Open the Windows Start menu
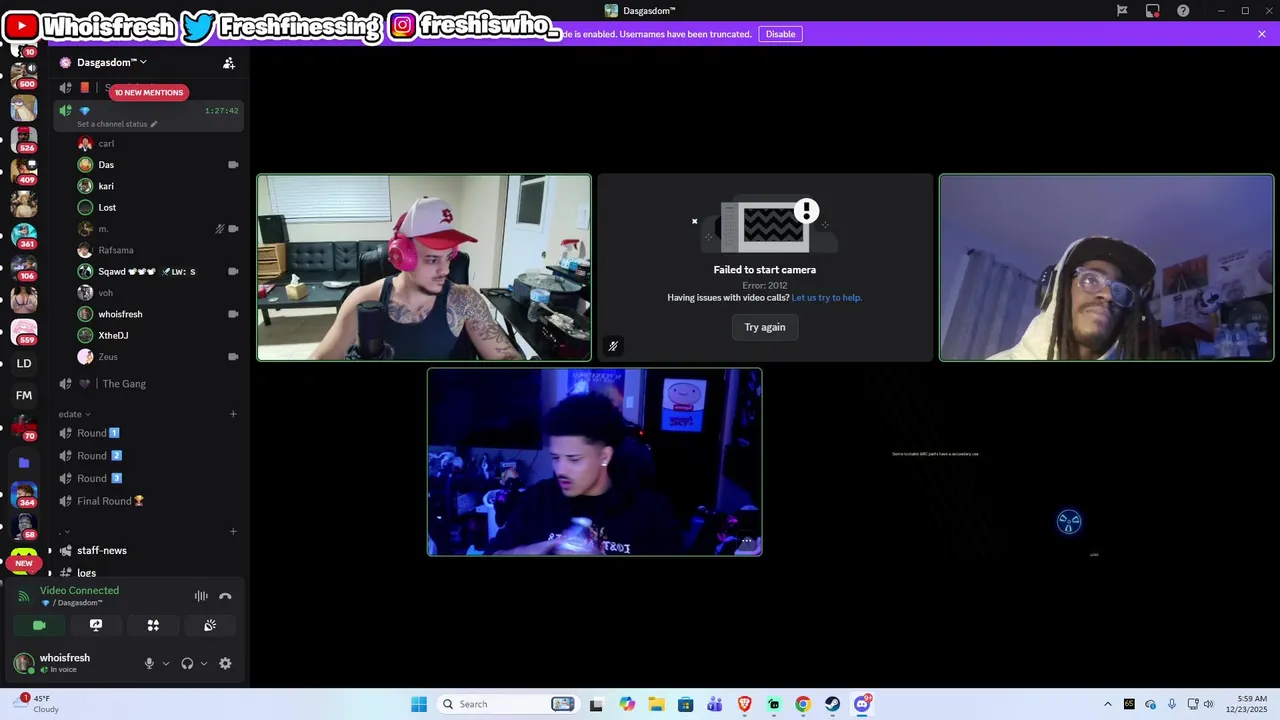 click(419, 704)
